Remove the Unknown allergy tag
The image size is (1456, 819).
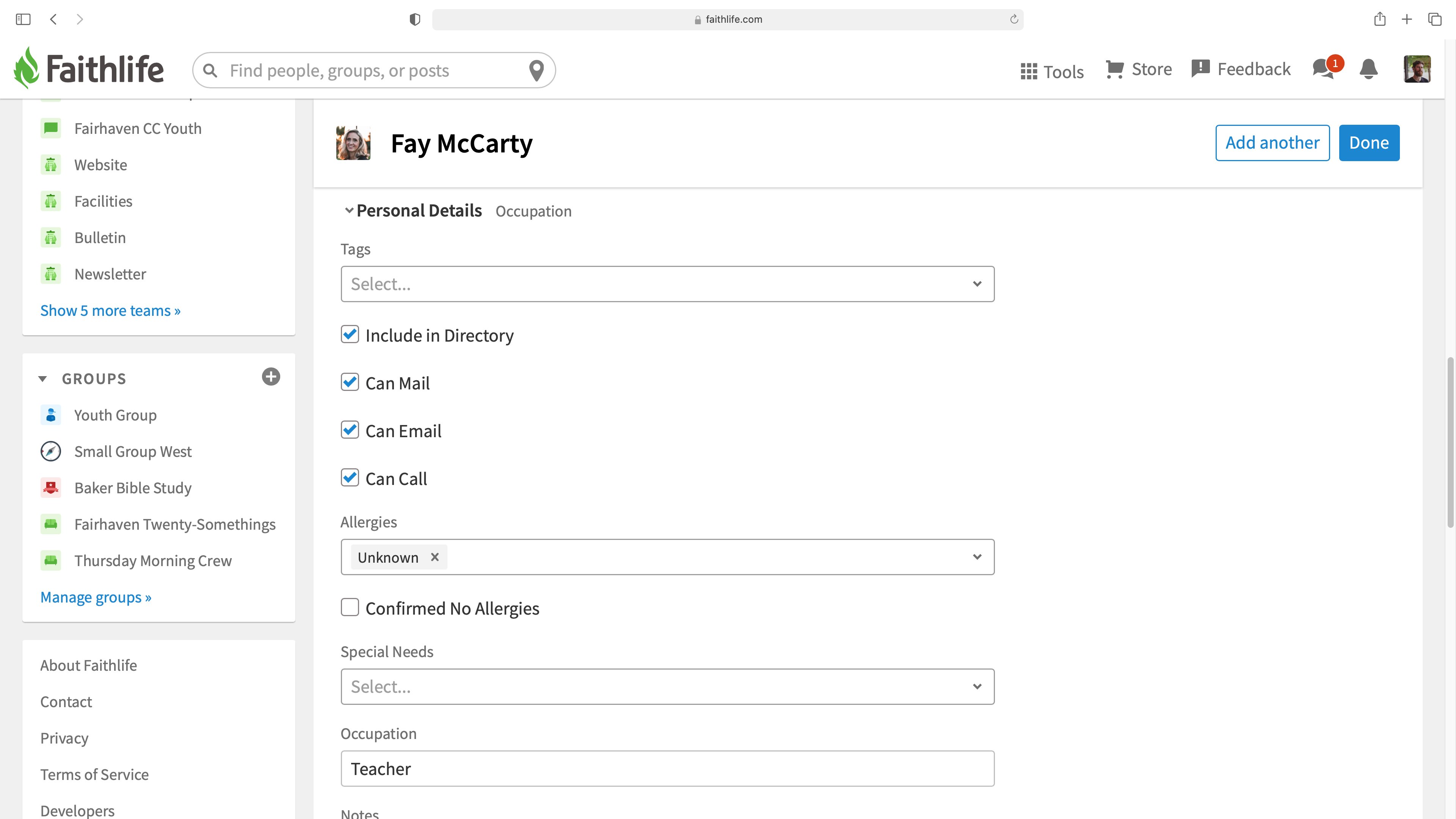435,557
